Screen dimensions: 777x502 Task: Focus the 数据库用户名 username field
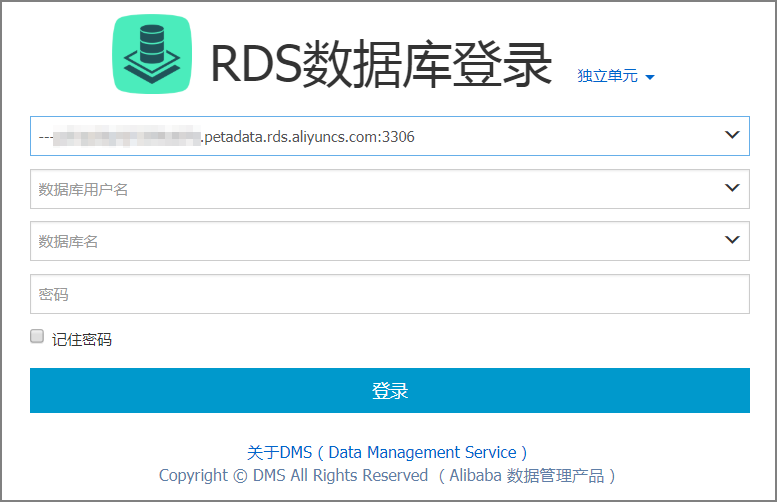click(x=389, y=189)
